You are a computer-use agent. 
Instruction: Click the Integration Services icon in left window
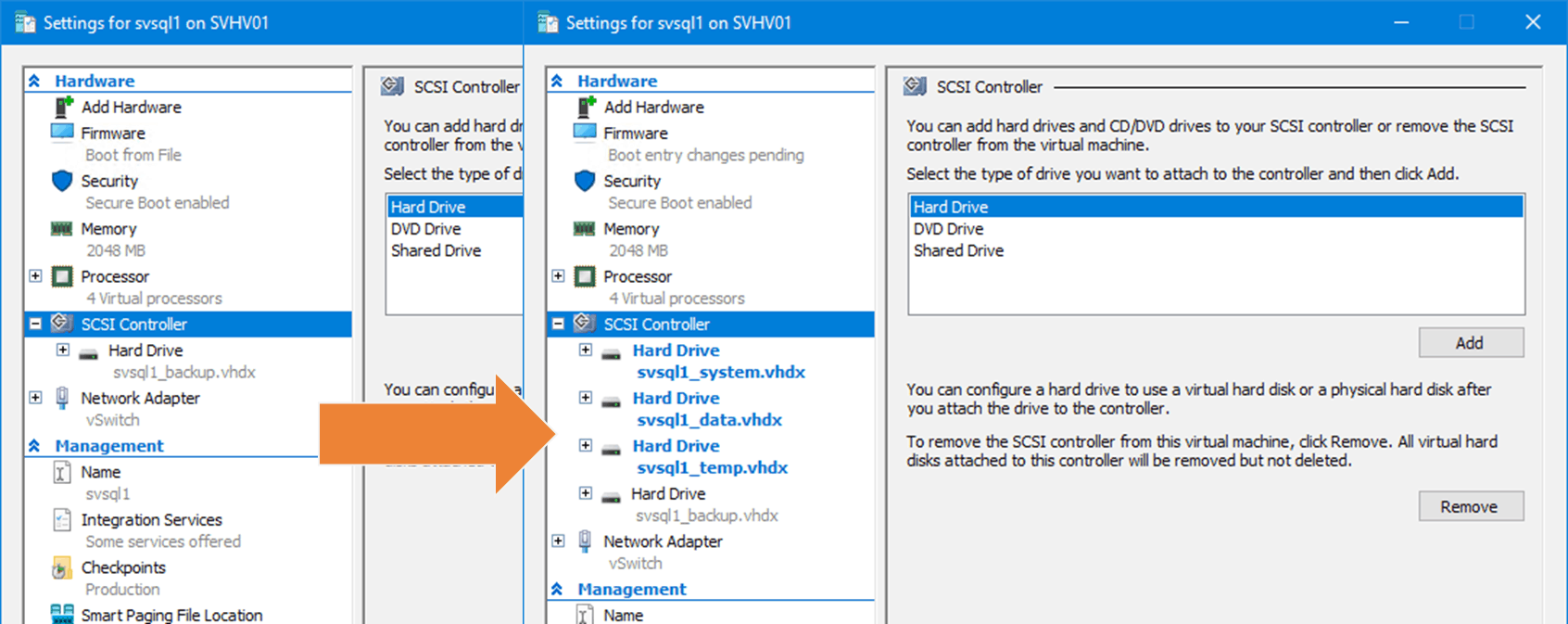[62, 520]
